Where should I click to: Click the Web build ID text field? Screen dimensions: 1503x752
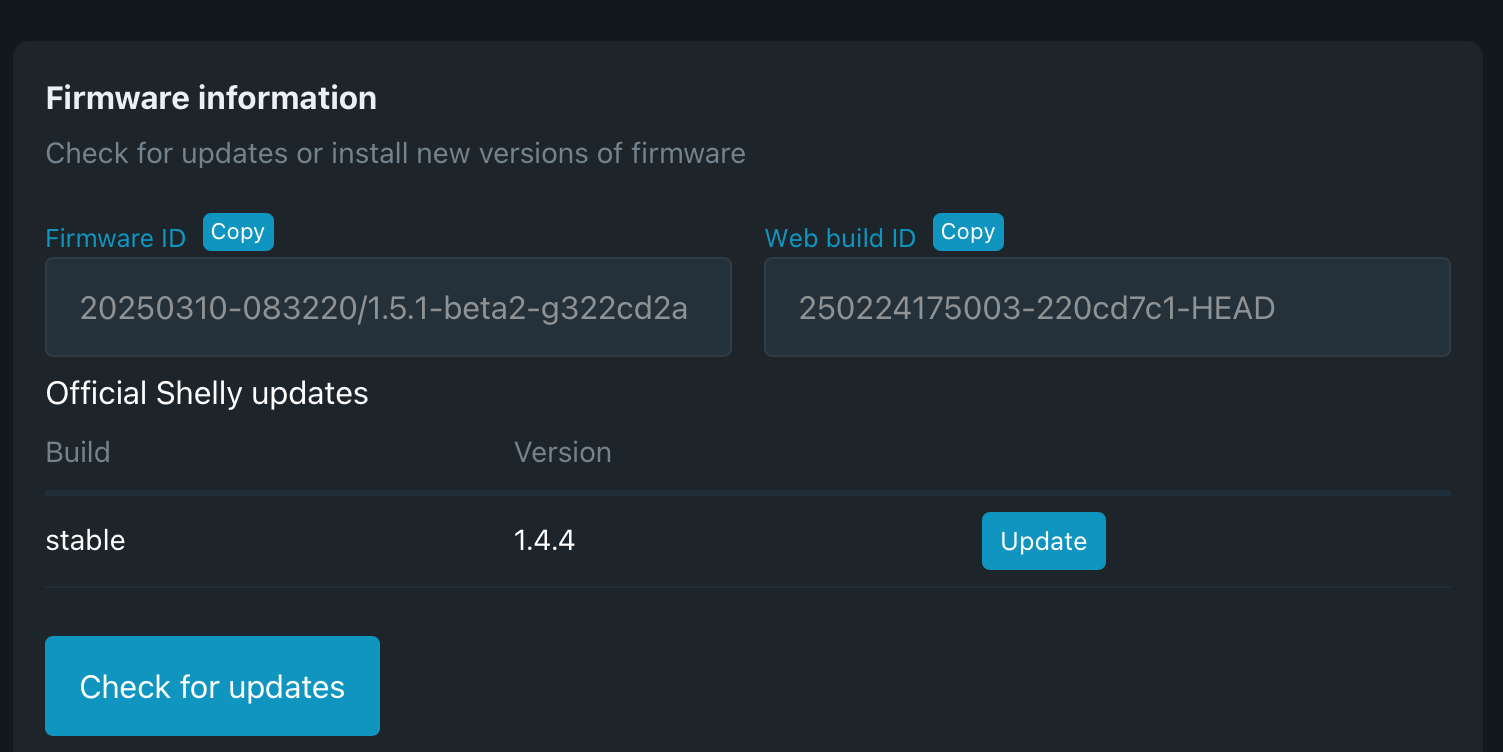click(x=1107, y=307)
